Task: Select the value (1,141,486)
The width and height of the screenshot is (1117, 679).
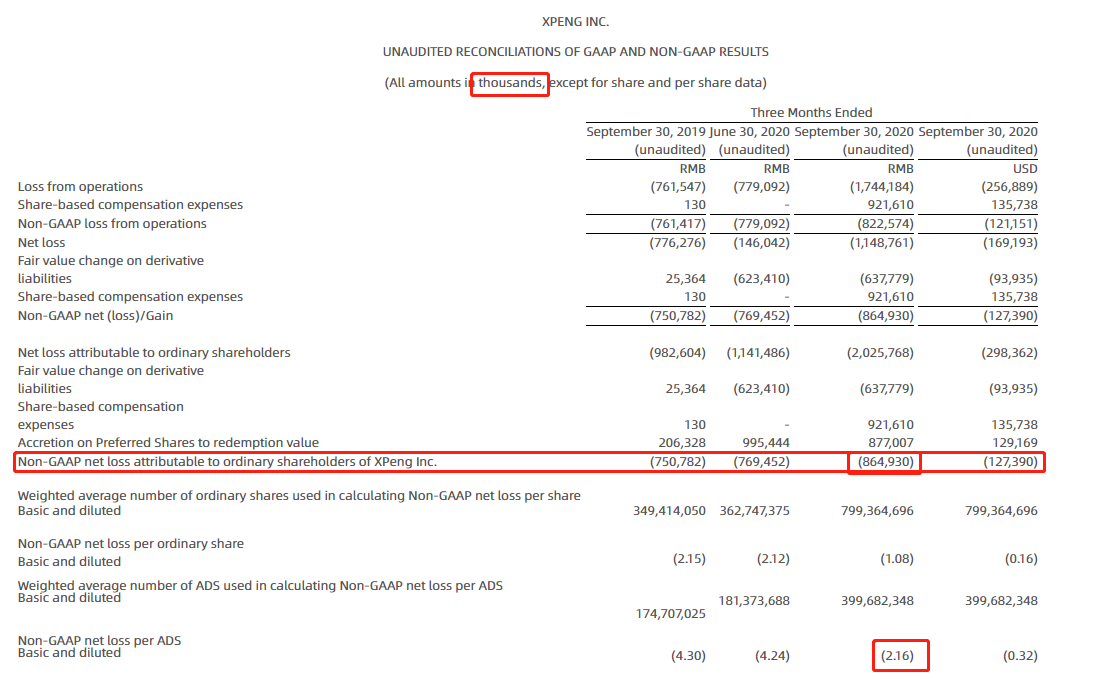Action: pos(758,353)
